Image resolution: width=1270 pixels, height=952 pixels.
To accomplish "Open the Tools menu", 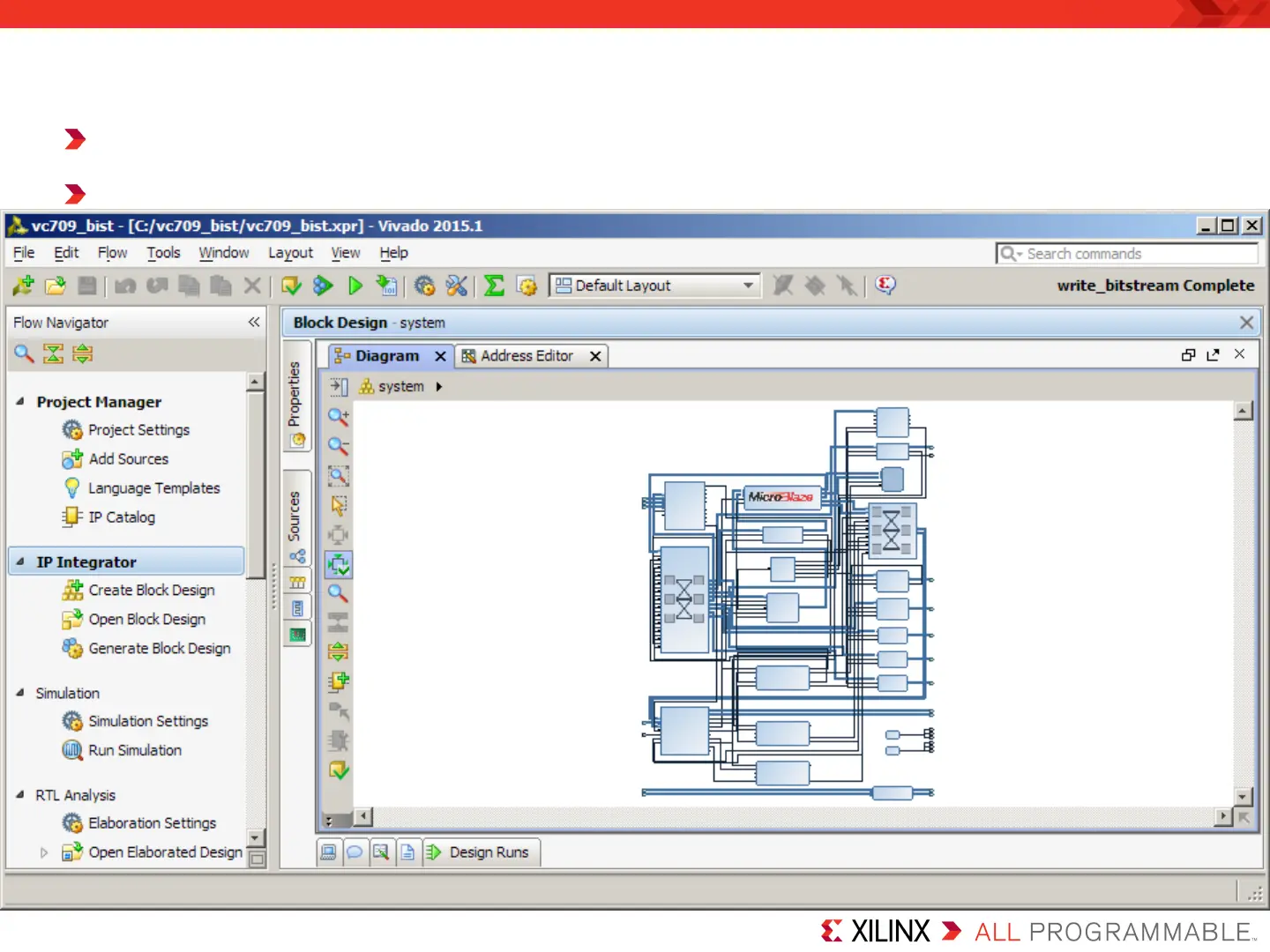I will point(163,253).
